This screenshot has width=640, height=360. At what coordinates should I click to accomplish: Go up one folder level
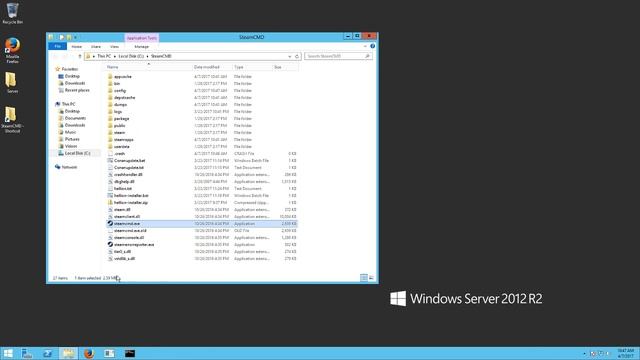pos(80,56)
